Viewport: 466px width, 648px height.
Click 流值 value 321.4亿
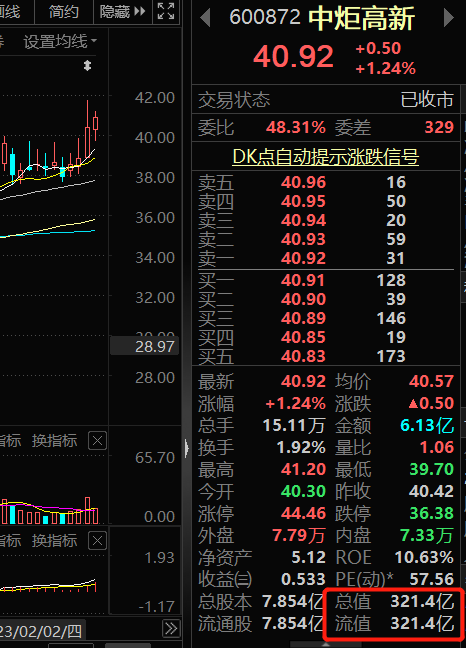pyautogui.click(x=422, y=624)
